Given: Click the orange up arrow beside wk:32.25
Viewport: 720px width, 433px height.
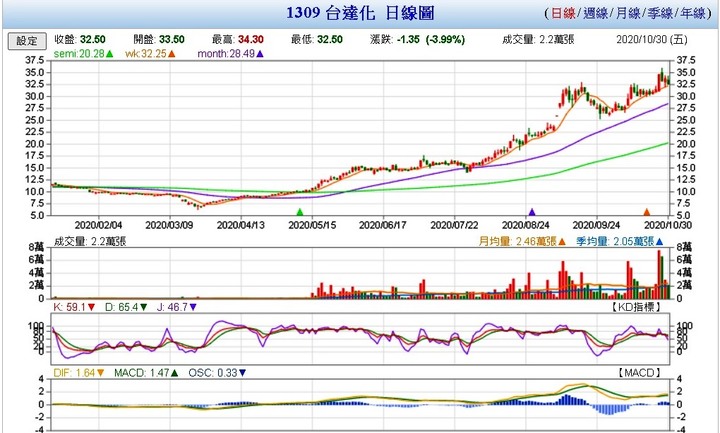Looking at the screenshot, I should point(171,54).
